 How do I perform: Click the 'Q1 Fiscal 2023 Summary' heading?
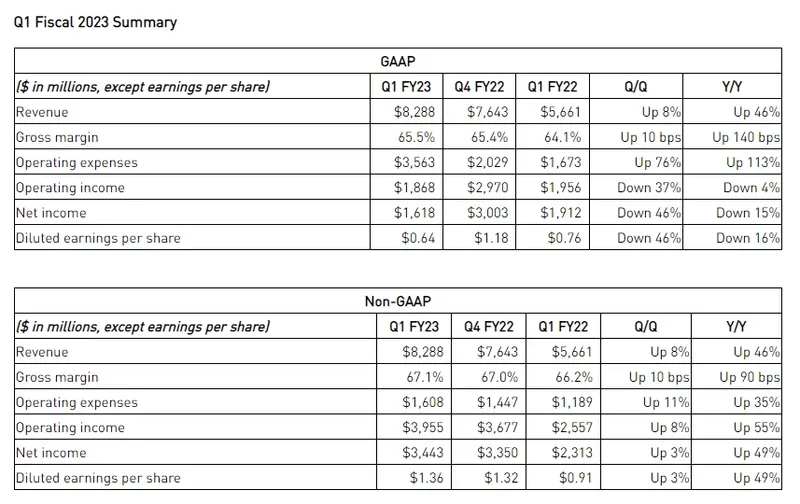pyautogui.click(x=96, y=22)
